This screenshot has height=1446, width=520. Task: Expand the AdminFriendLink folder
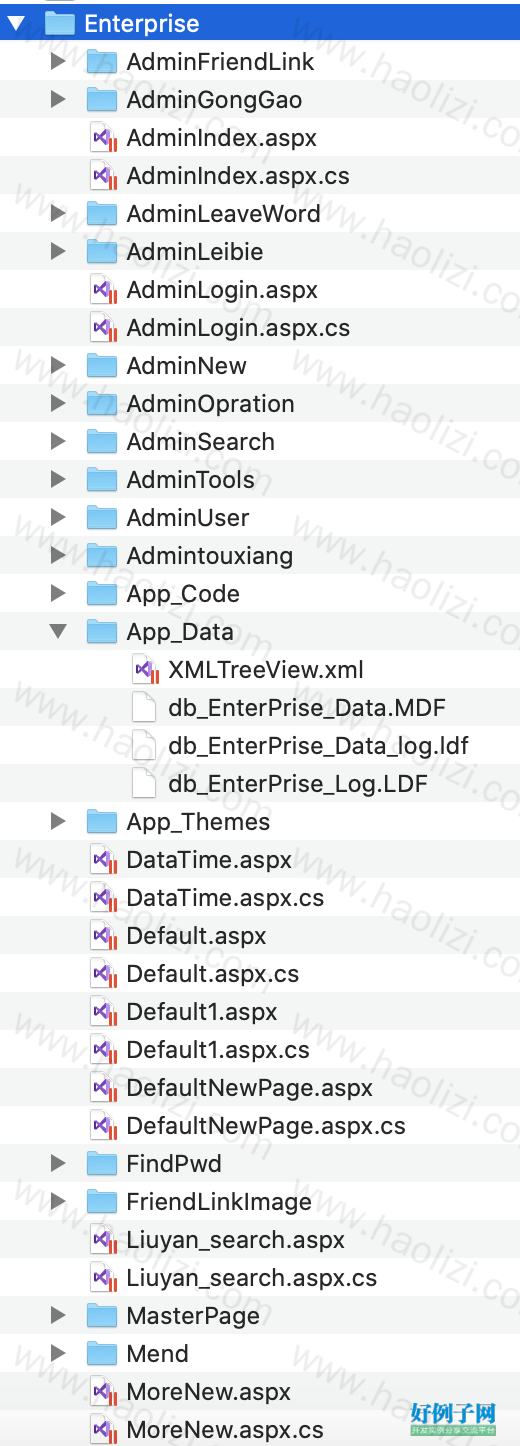pyautogui.click(x=58, y=62)
